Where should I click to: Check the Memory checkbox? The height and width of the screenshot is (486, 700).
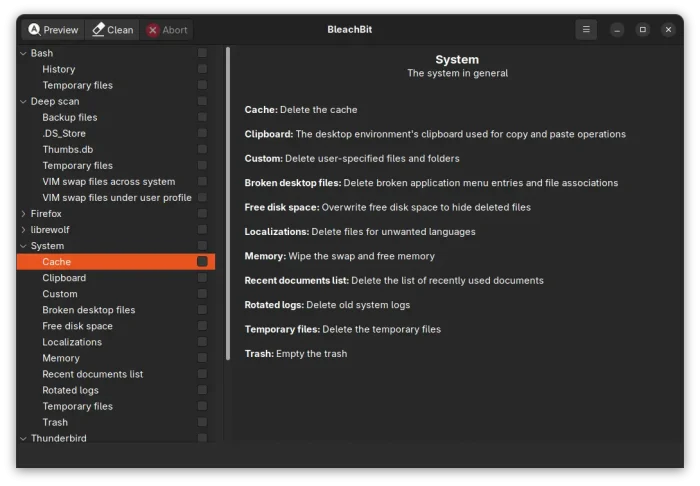coord(202,358)
